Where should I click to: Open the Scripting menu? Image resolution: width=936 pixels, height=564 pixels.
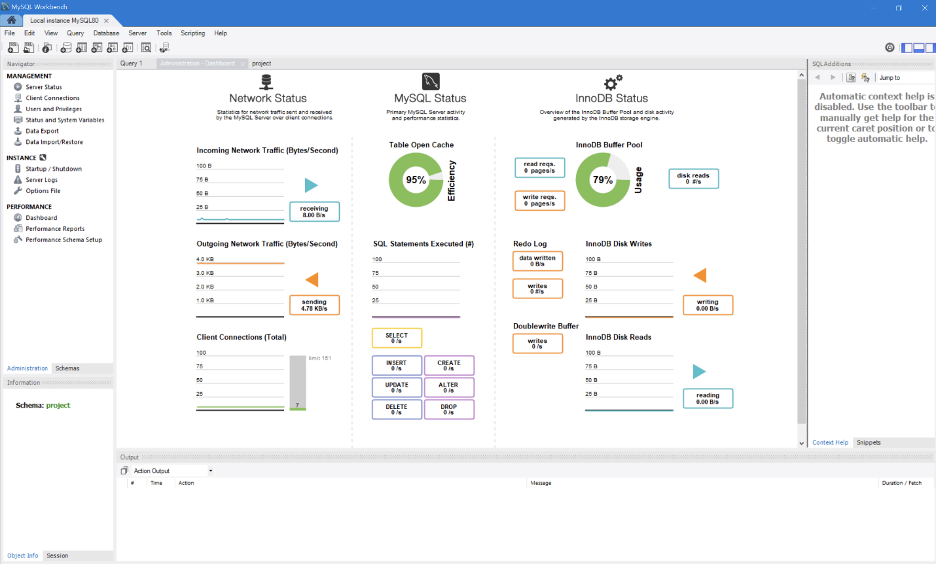192,33
